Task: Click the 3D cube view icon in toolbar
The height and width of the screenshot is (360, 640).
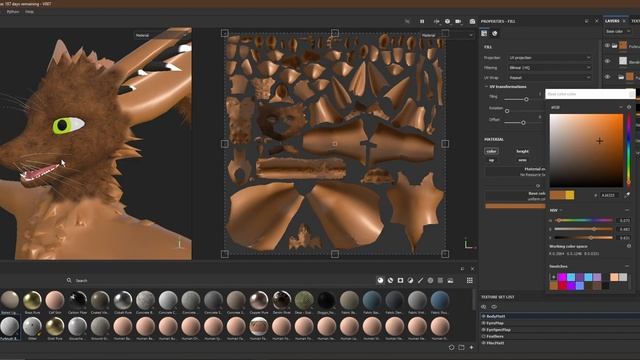Action: point(447,21)
